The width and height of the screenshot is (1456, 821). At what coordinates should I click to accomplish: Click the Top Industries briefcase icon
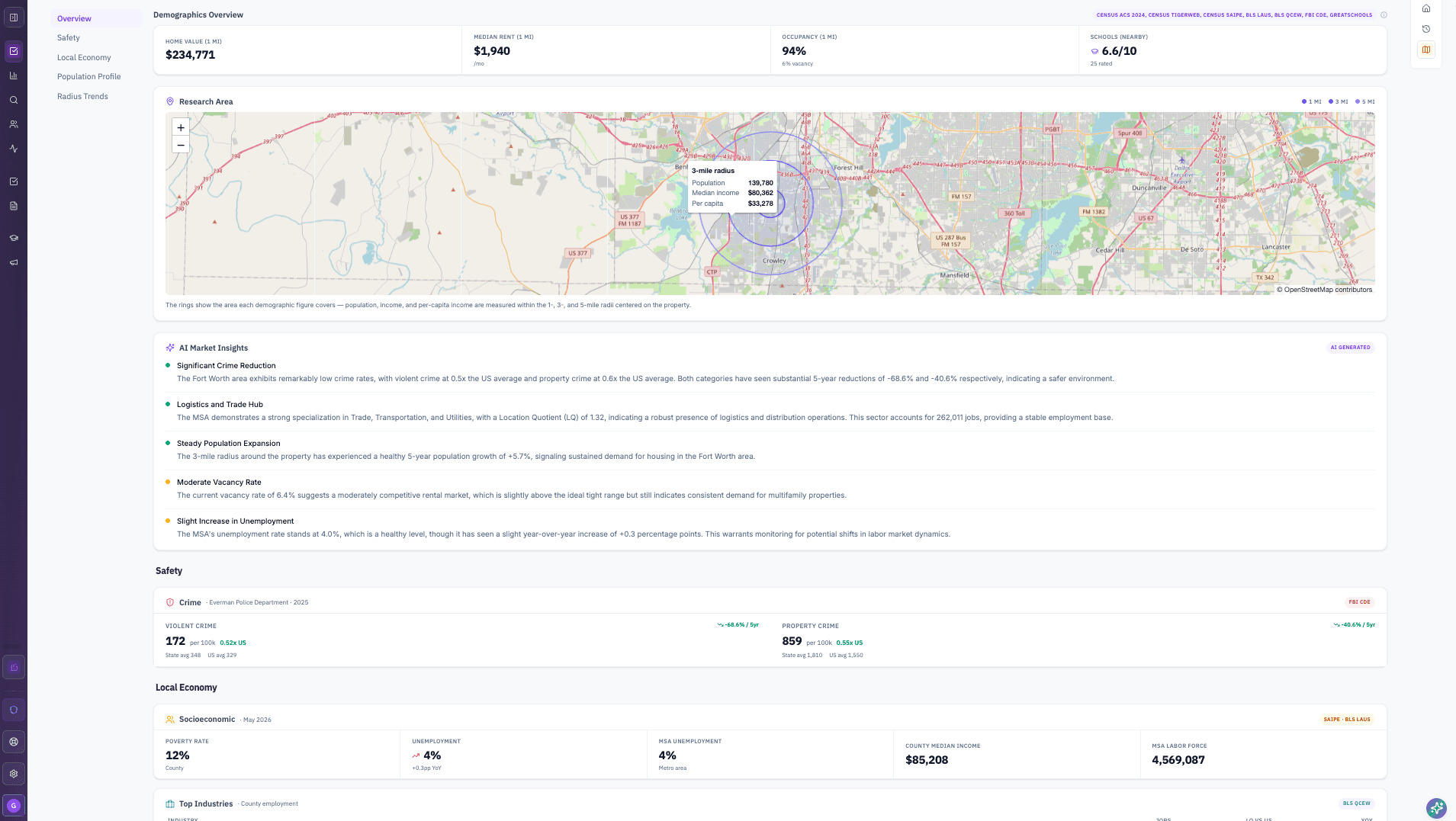coord(170,804)
